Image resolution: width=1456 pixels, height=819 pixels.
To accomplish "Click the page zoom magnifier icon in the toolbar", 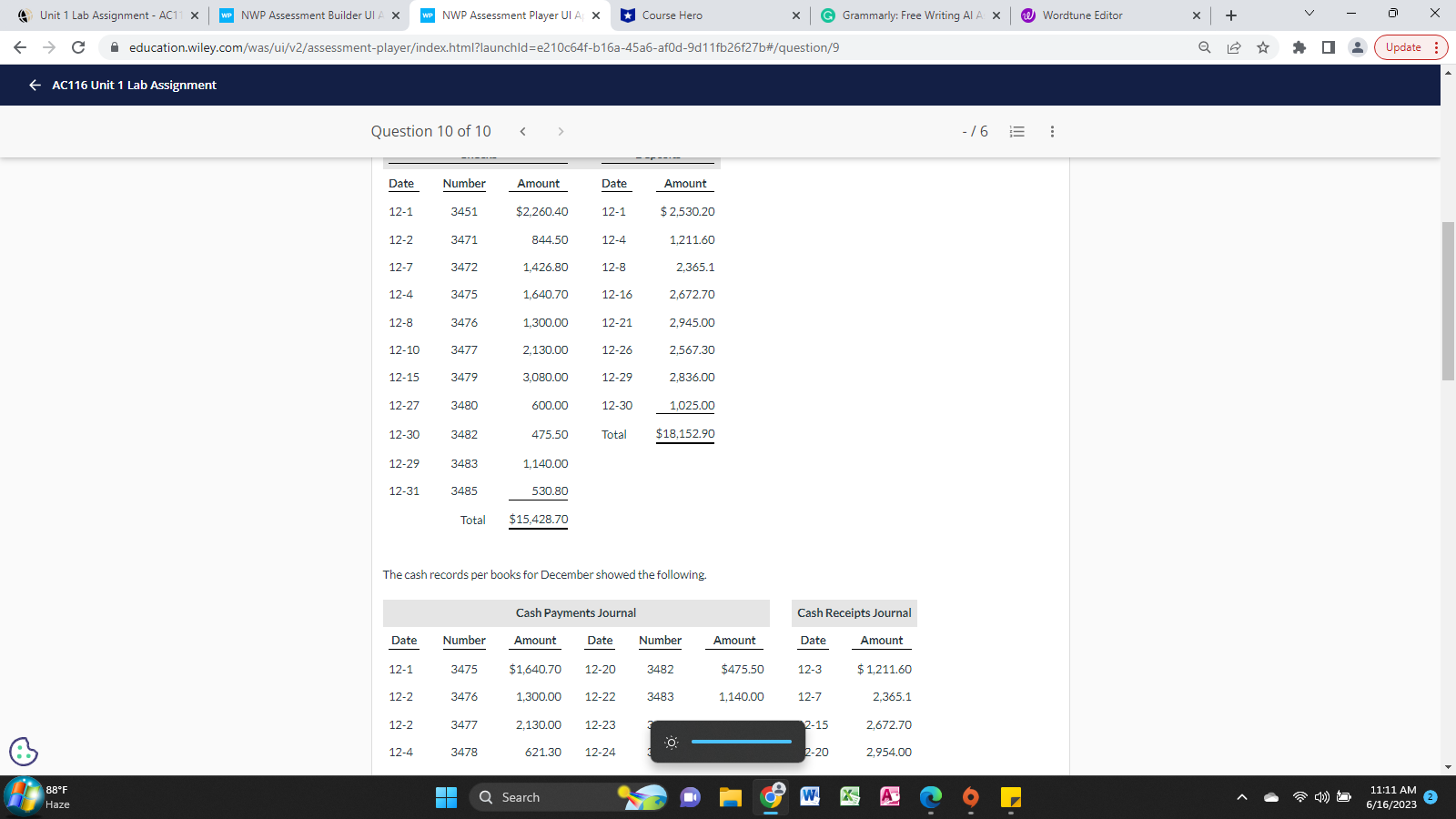I will (x=1203, y=47).
